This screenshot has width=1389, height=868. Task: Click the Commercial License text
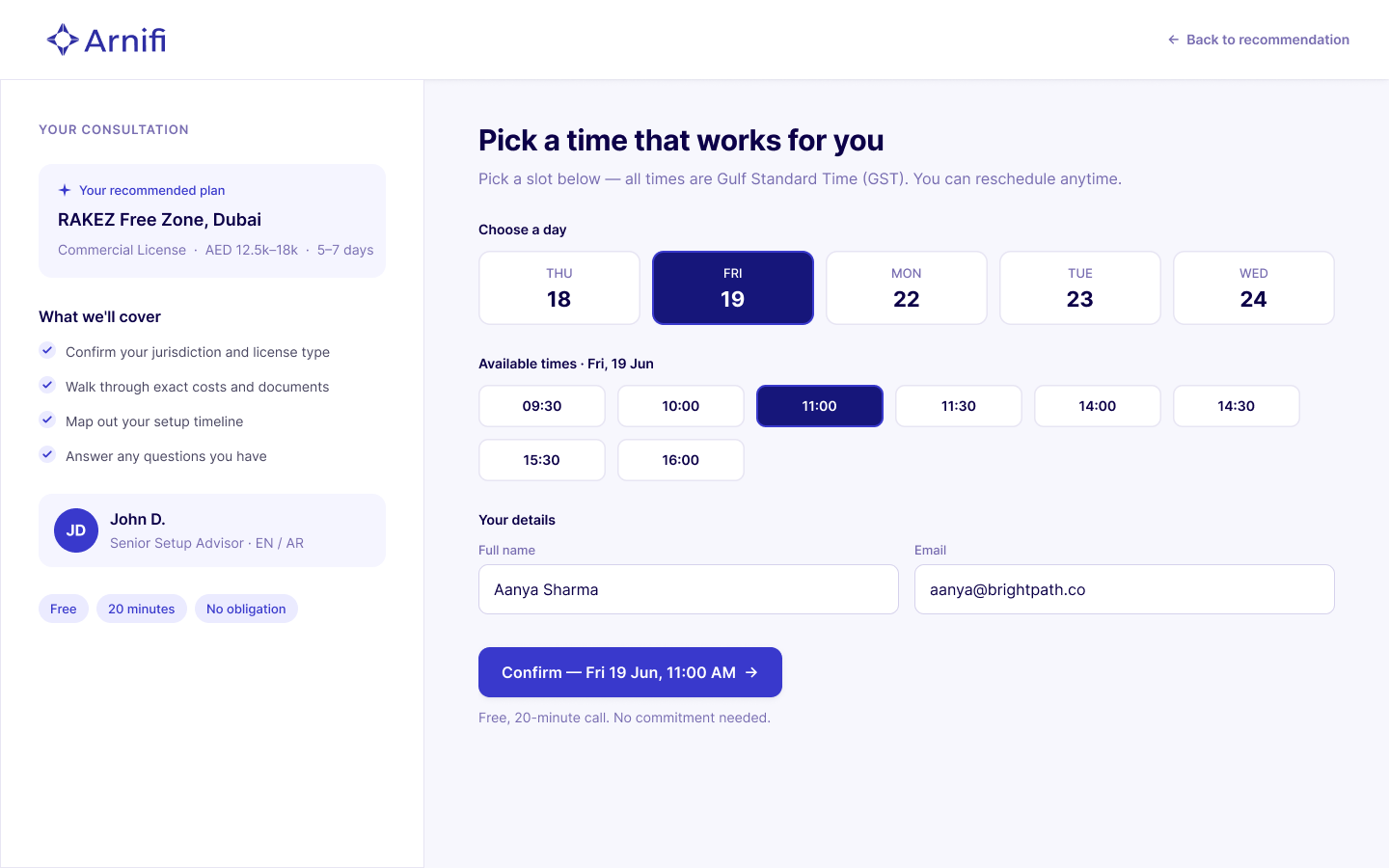tap(122, 250)
